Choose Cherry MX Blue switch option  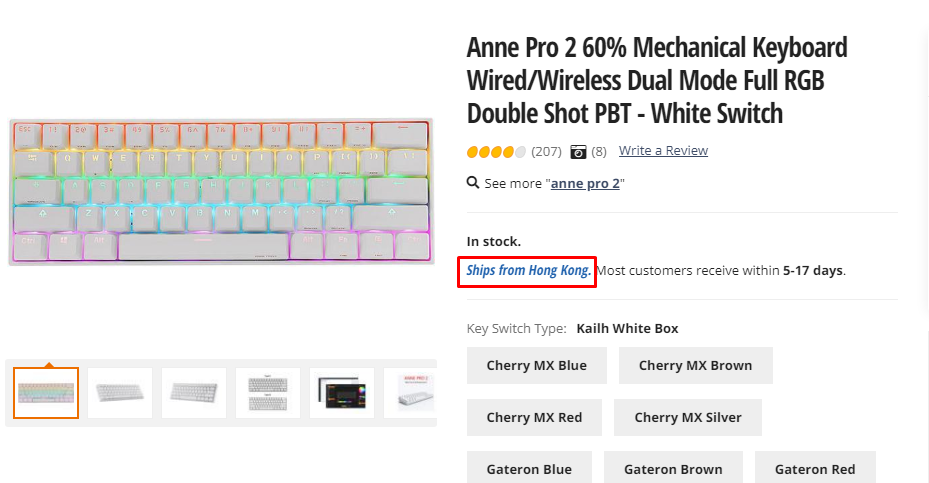click(x=536, y=365)
